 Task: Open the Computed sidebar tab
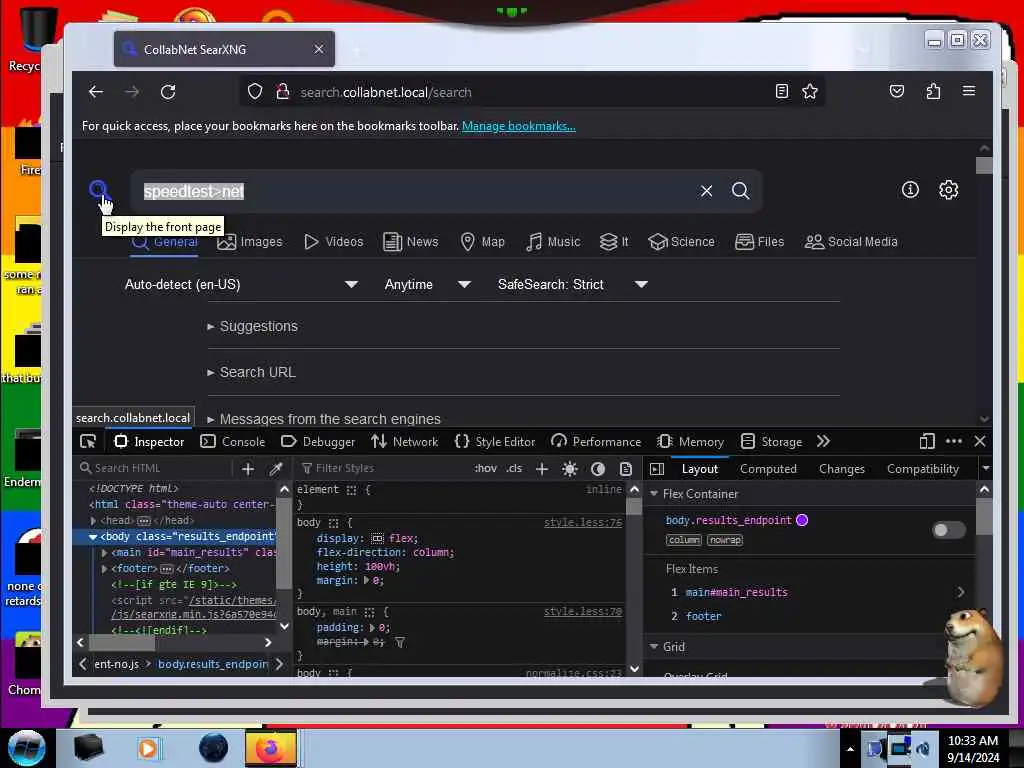pos(768,469)
